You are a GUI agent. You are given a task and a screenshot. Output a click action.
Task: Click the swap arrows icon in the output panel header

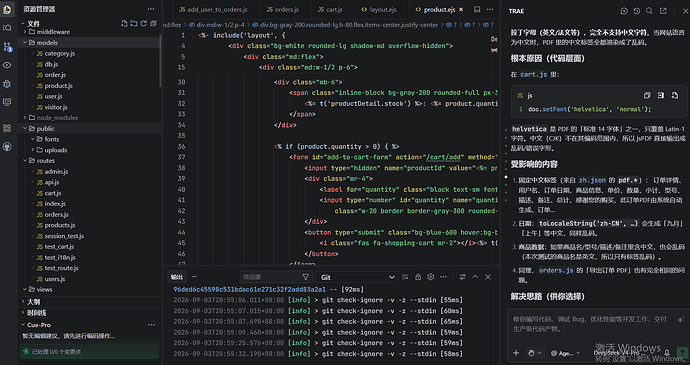coord(462,277)
